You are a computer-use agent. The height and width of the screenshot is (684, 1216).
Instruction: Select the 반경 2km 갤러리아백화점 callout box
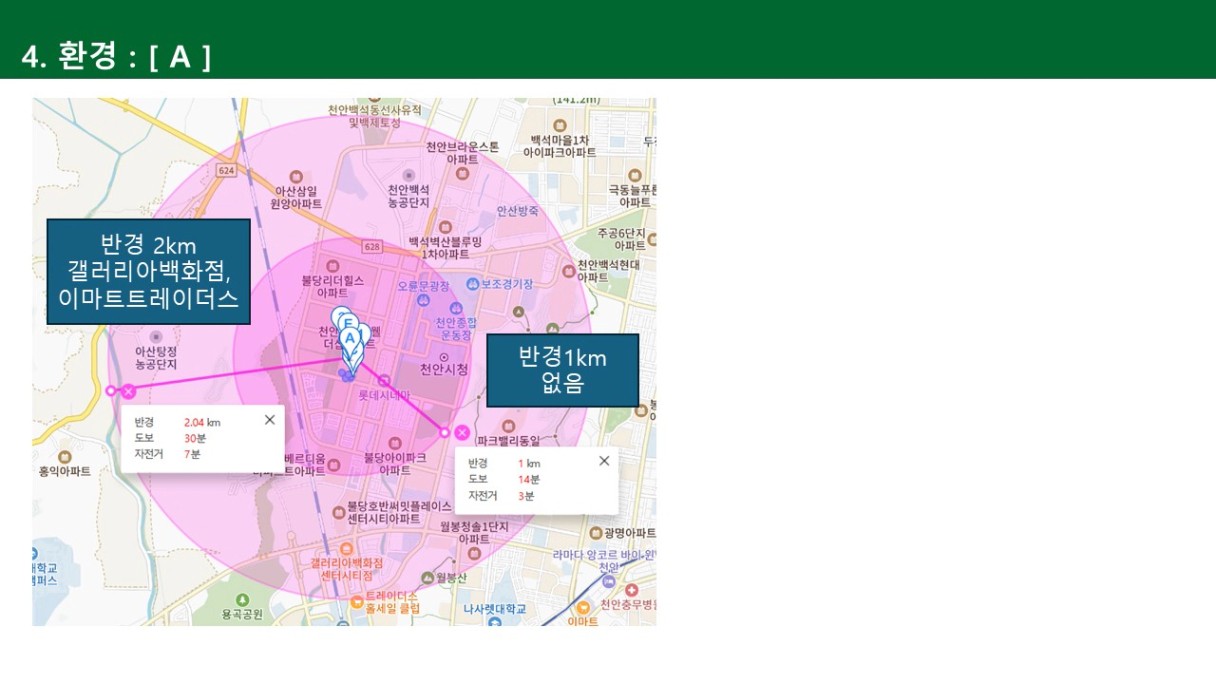148,272
